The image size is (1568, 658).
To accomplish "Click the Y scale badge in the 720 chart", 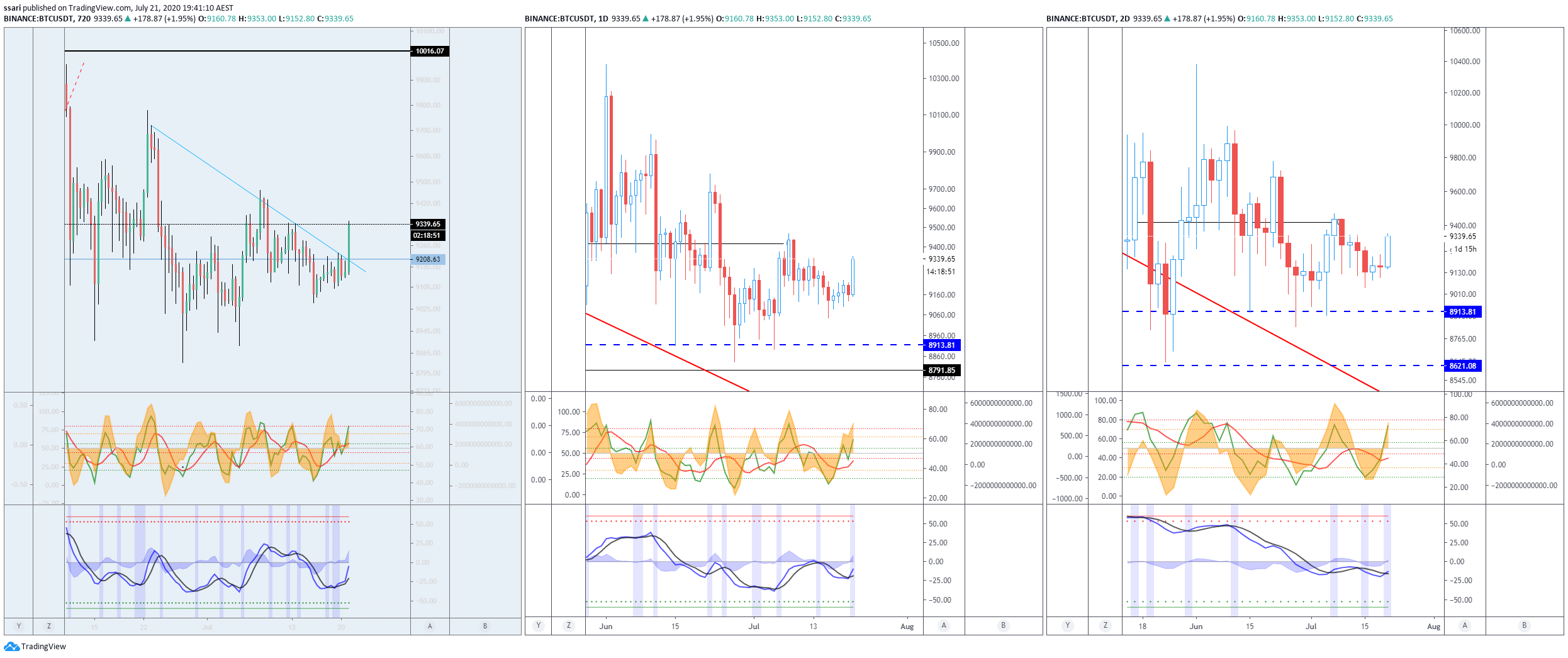I will pyautogui.click(x=19, y=626).
